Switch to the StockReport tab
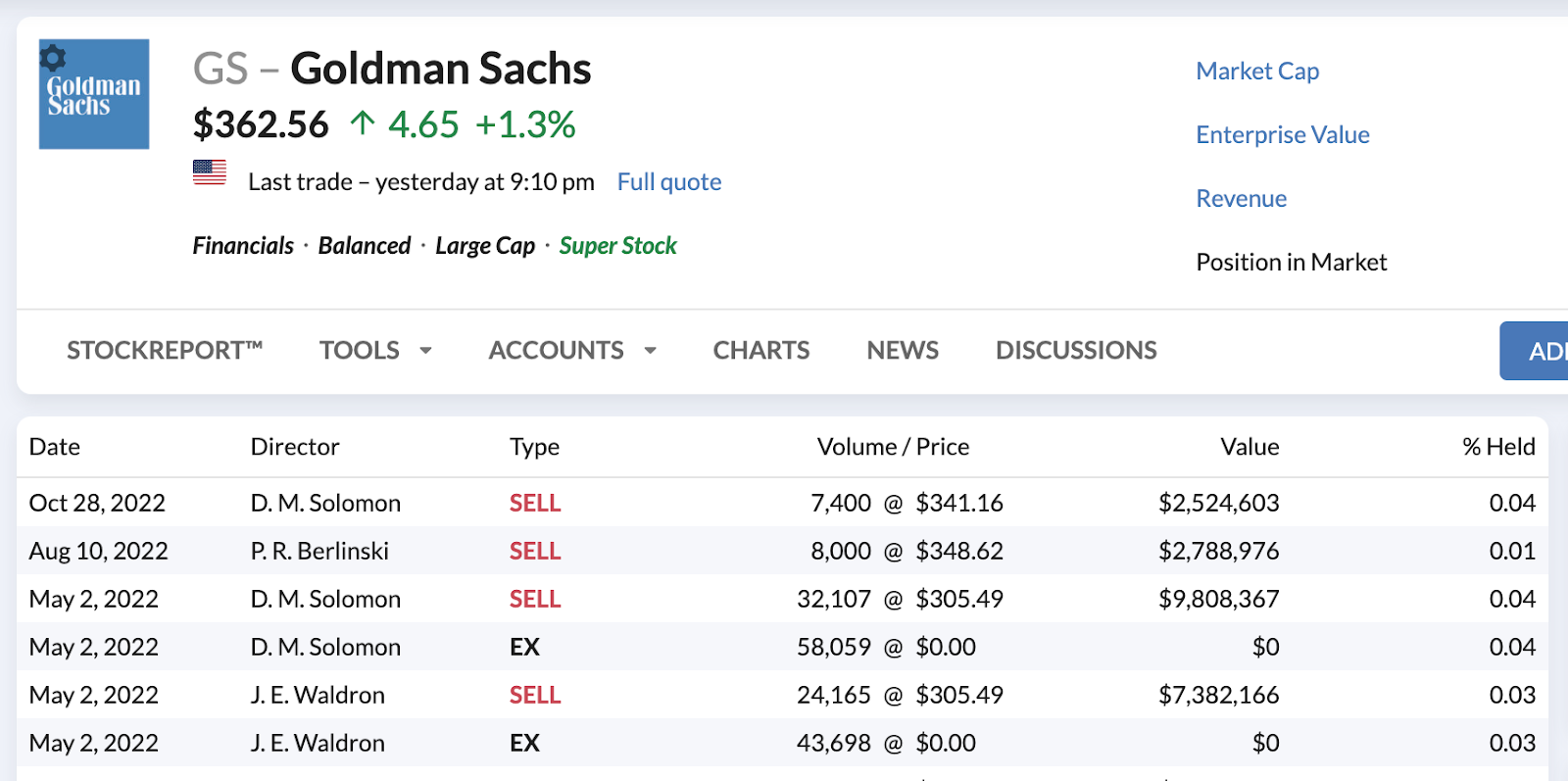Viewport: 1568px width, 781px height. (165, 351)
